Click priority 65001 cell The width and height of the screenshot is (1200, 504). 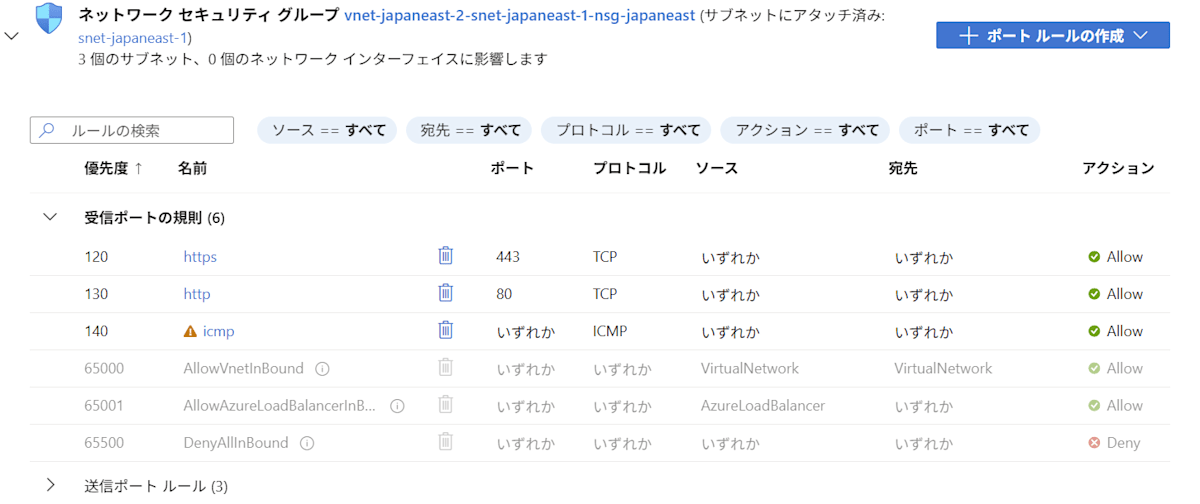[x=104, y=405]
